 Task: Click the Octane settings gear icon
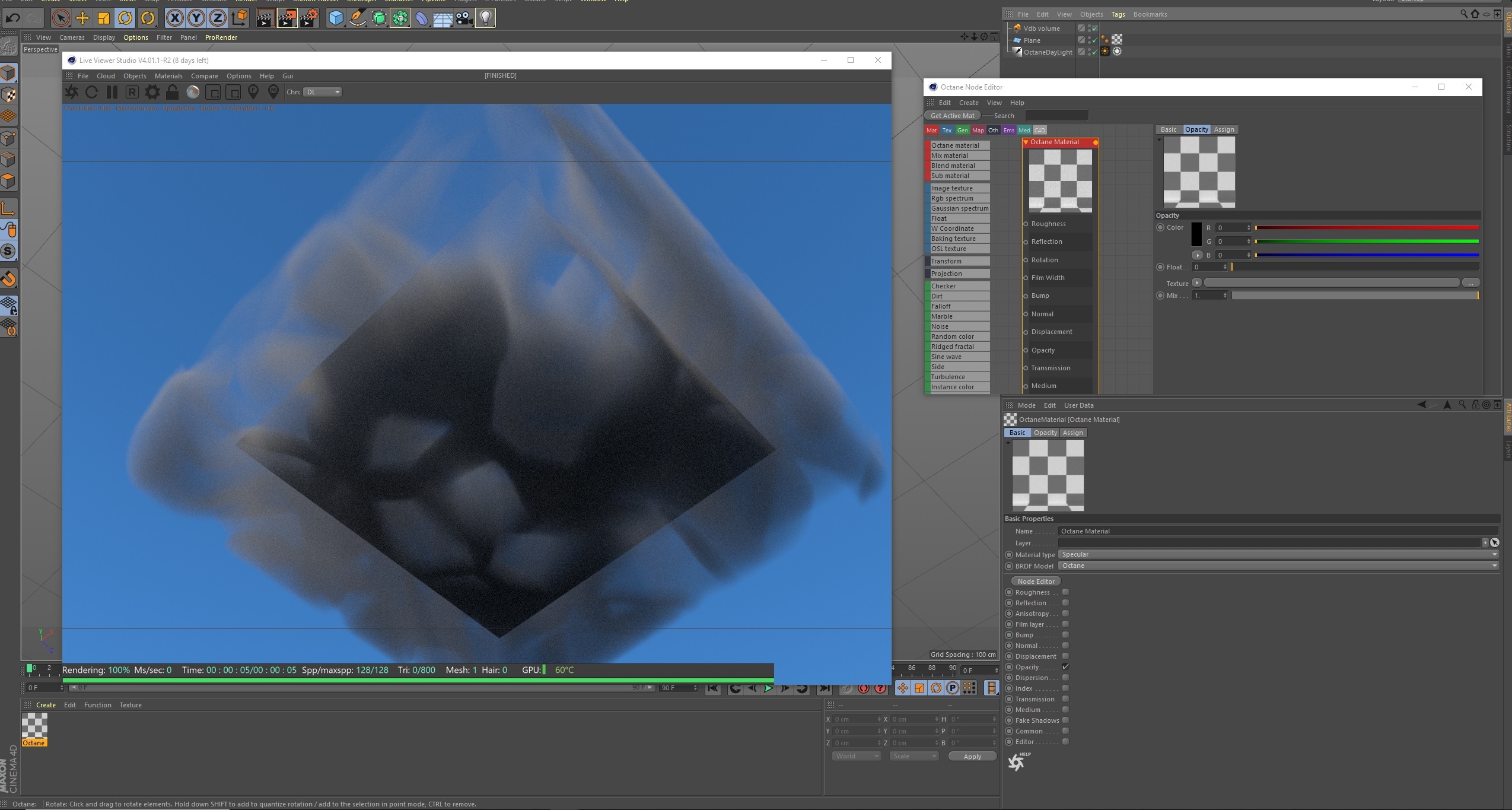tap(152, 92)
